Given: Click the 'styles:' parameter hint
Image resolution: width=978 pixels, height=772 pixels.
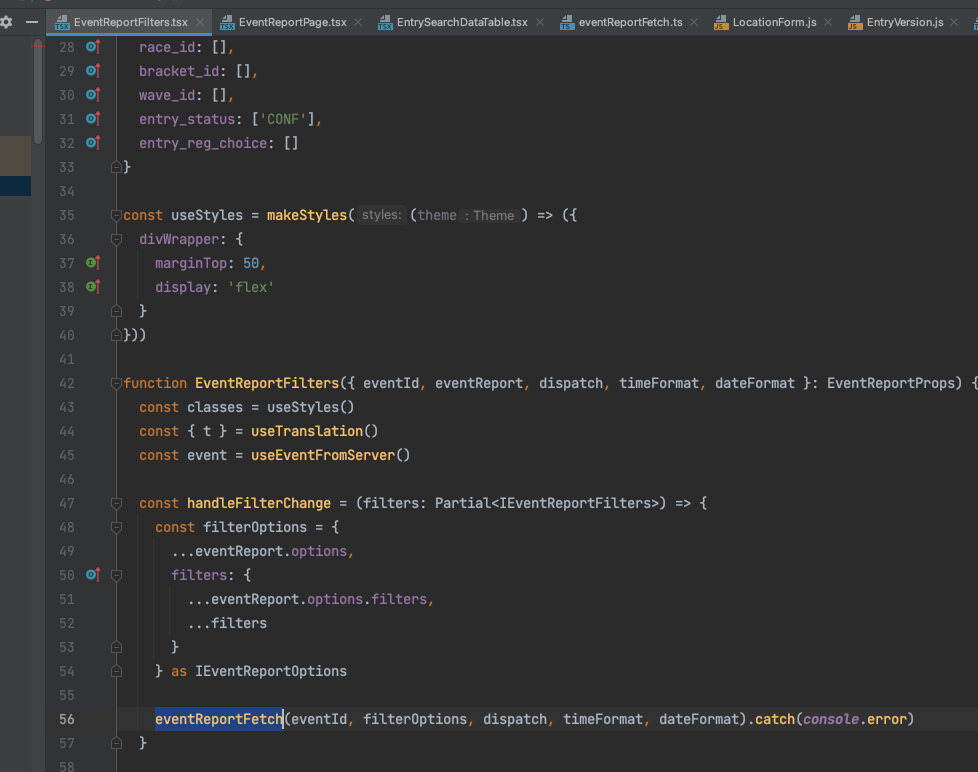Looking at the screenshot, I should 382,215.
